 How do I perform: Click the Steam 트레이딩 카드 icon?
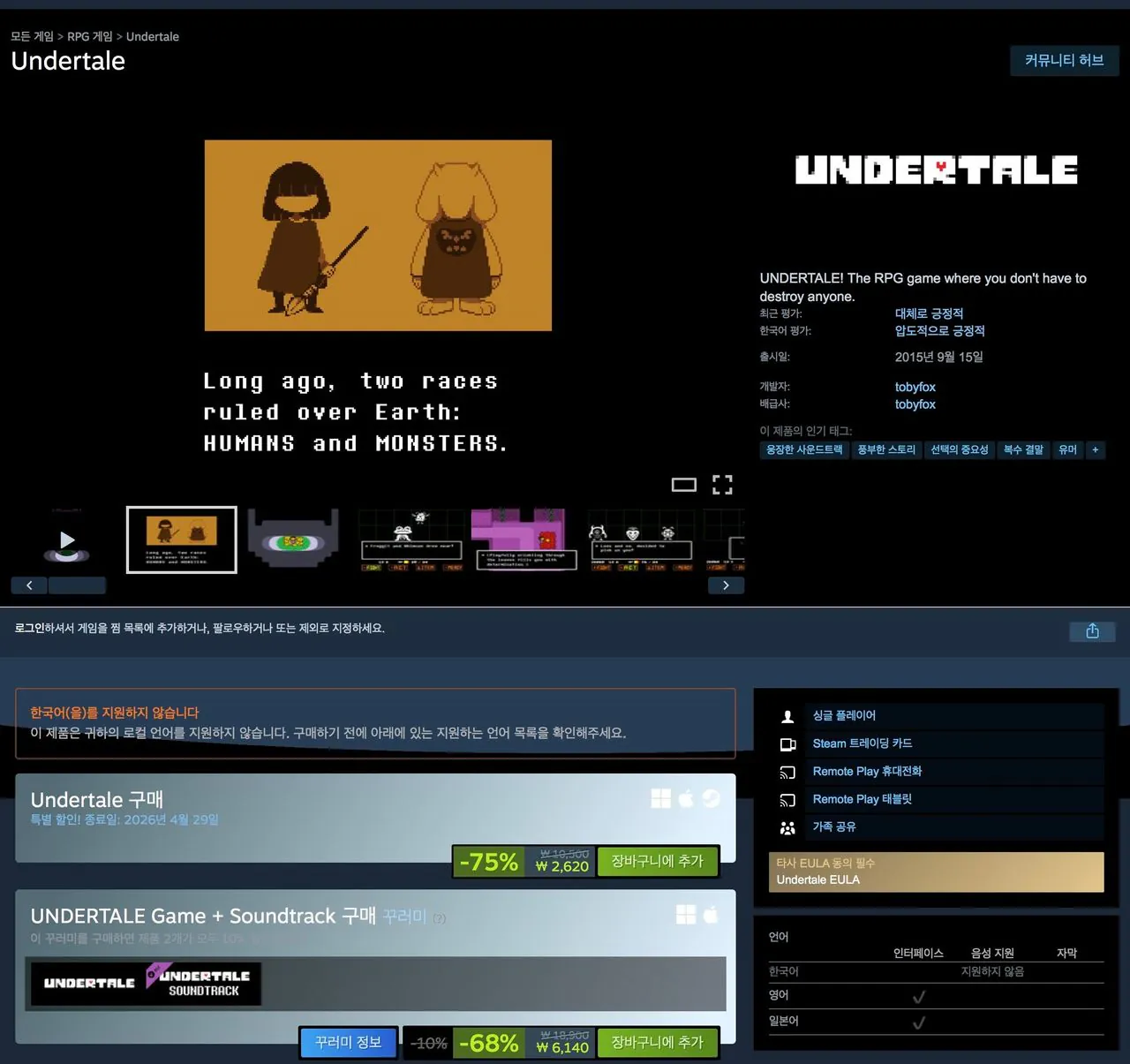pos(787,743)
